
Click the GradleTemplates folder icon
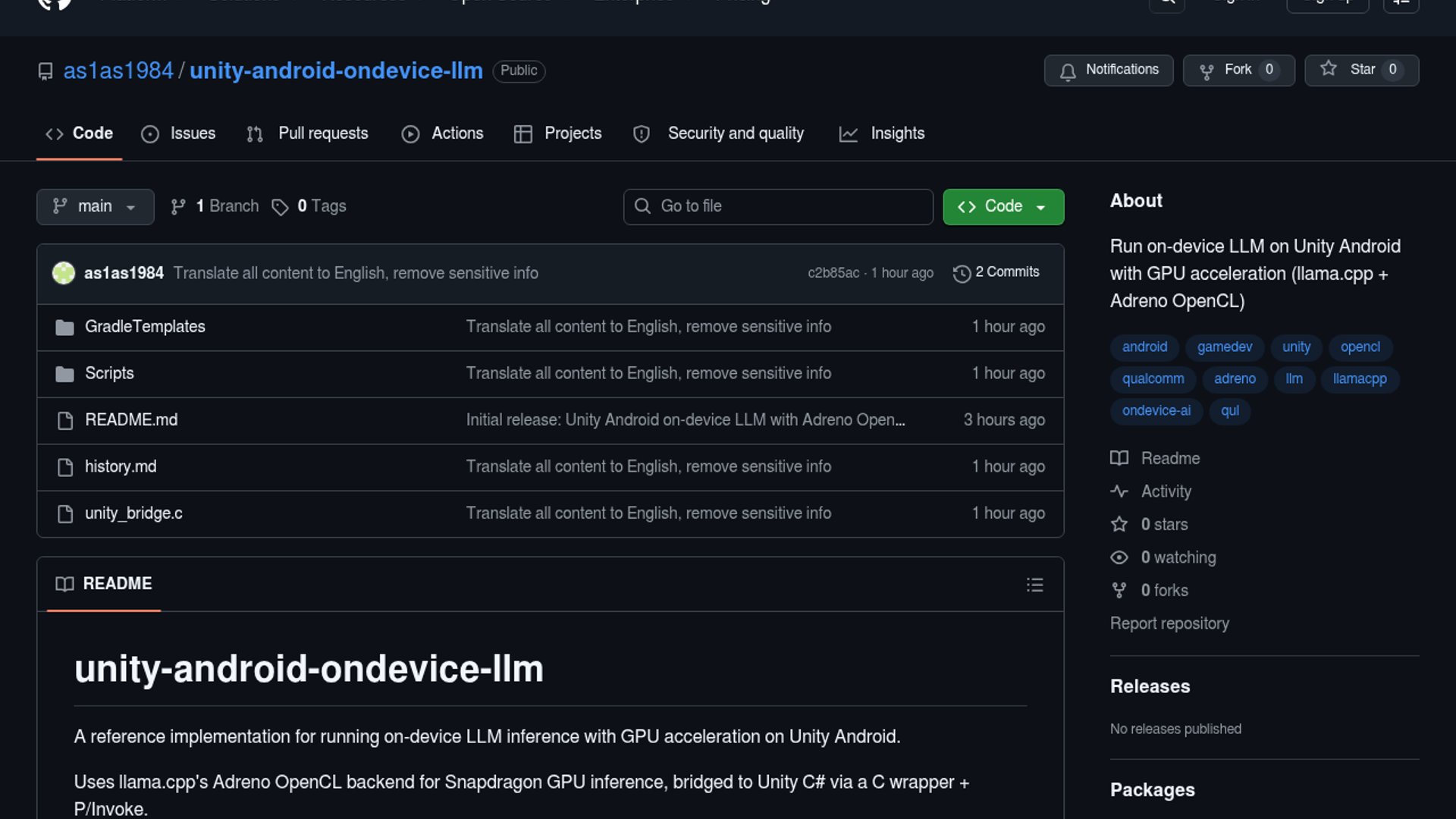[65, 327]
